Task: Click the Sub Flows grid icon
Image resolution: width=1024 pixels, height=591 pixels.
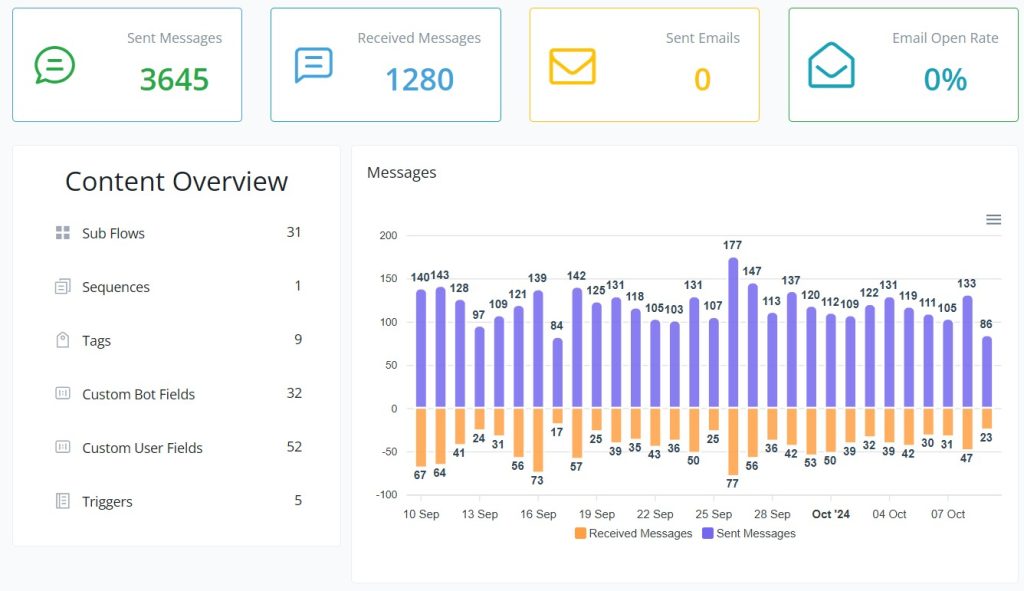Action: (63, 233)
